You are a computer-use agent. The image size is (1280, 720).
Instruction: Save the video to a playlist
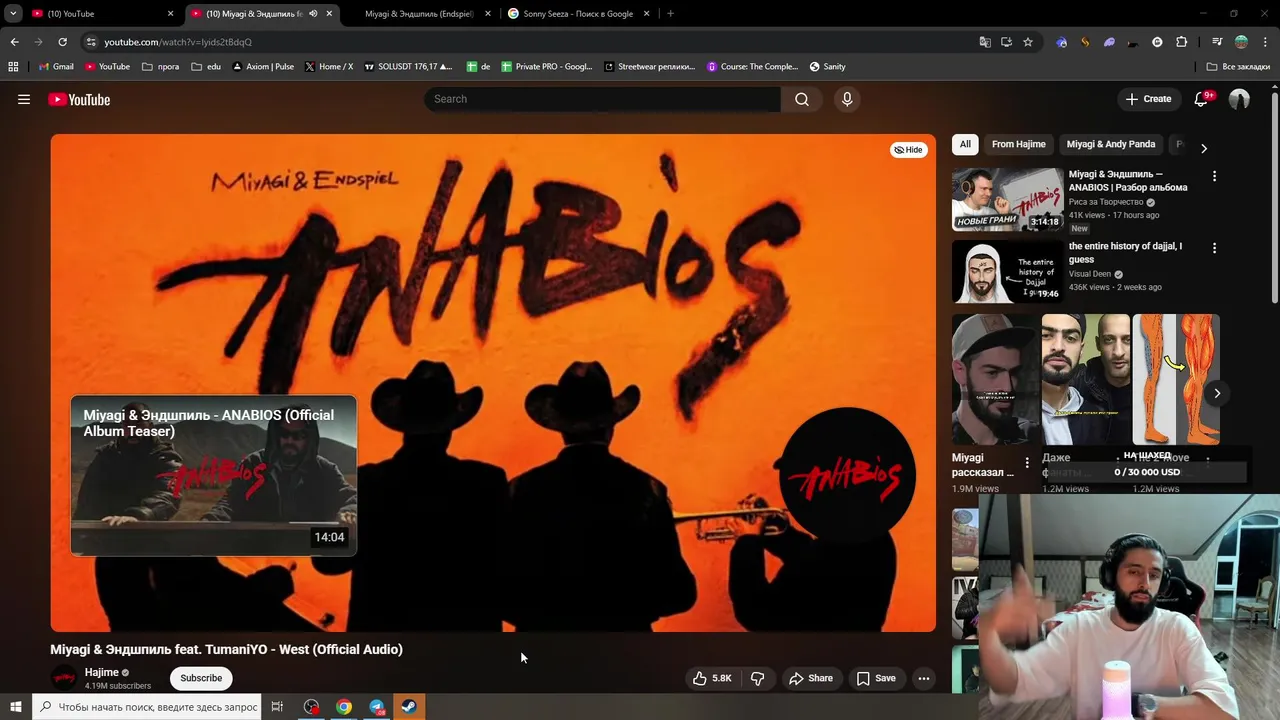(x=876, y=678)
